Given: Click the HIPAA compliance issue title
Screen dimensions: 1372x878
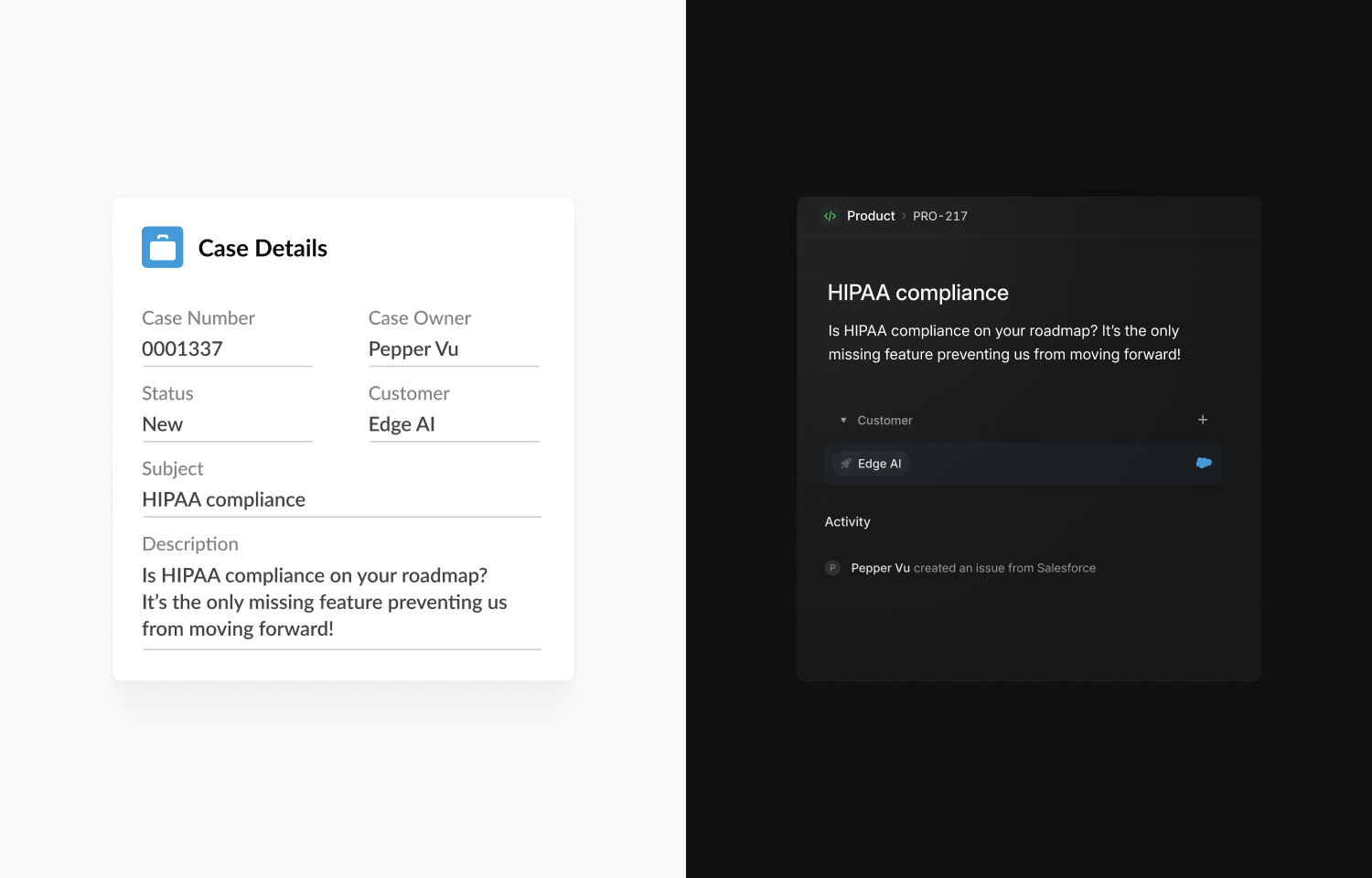Looking at the screenshot, I should [x=917, y=293].
